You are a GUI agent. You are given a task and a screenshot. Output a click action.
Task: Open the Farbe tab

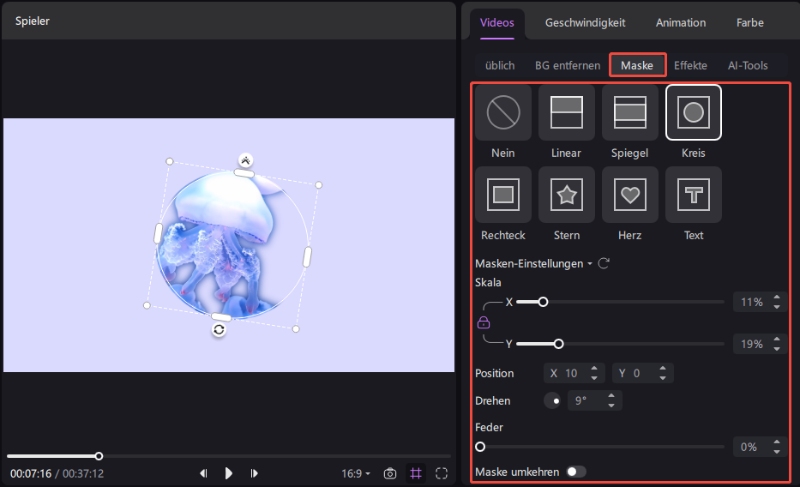click(749, 22)
